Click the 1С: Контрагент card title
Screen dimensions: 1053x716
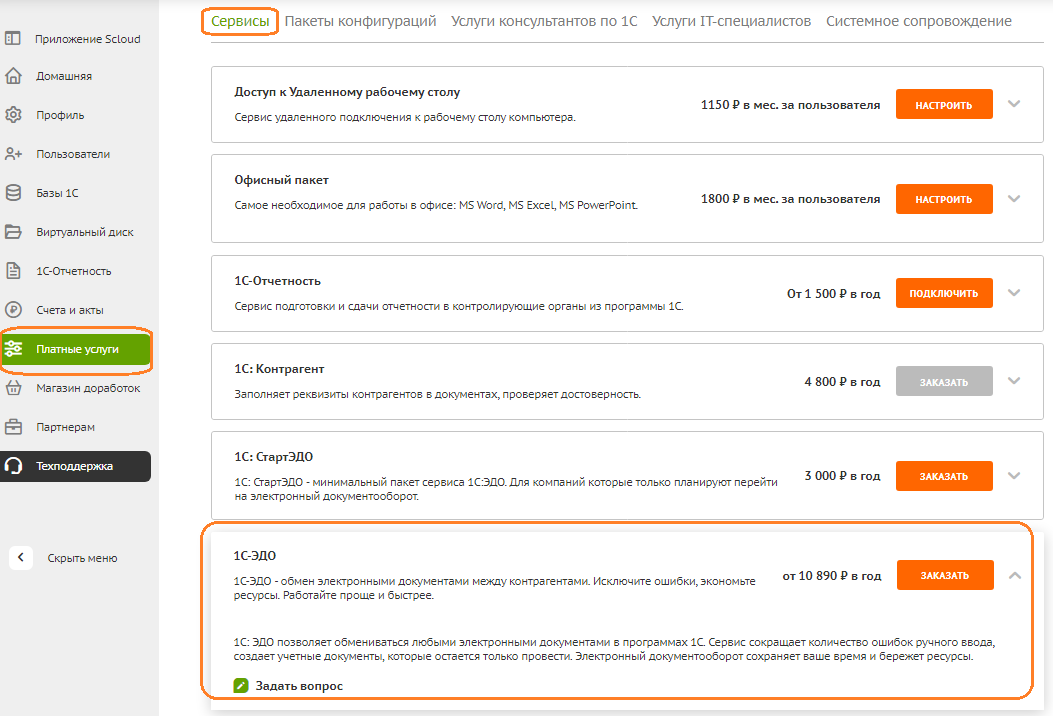coord(279,369)
